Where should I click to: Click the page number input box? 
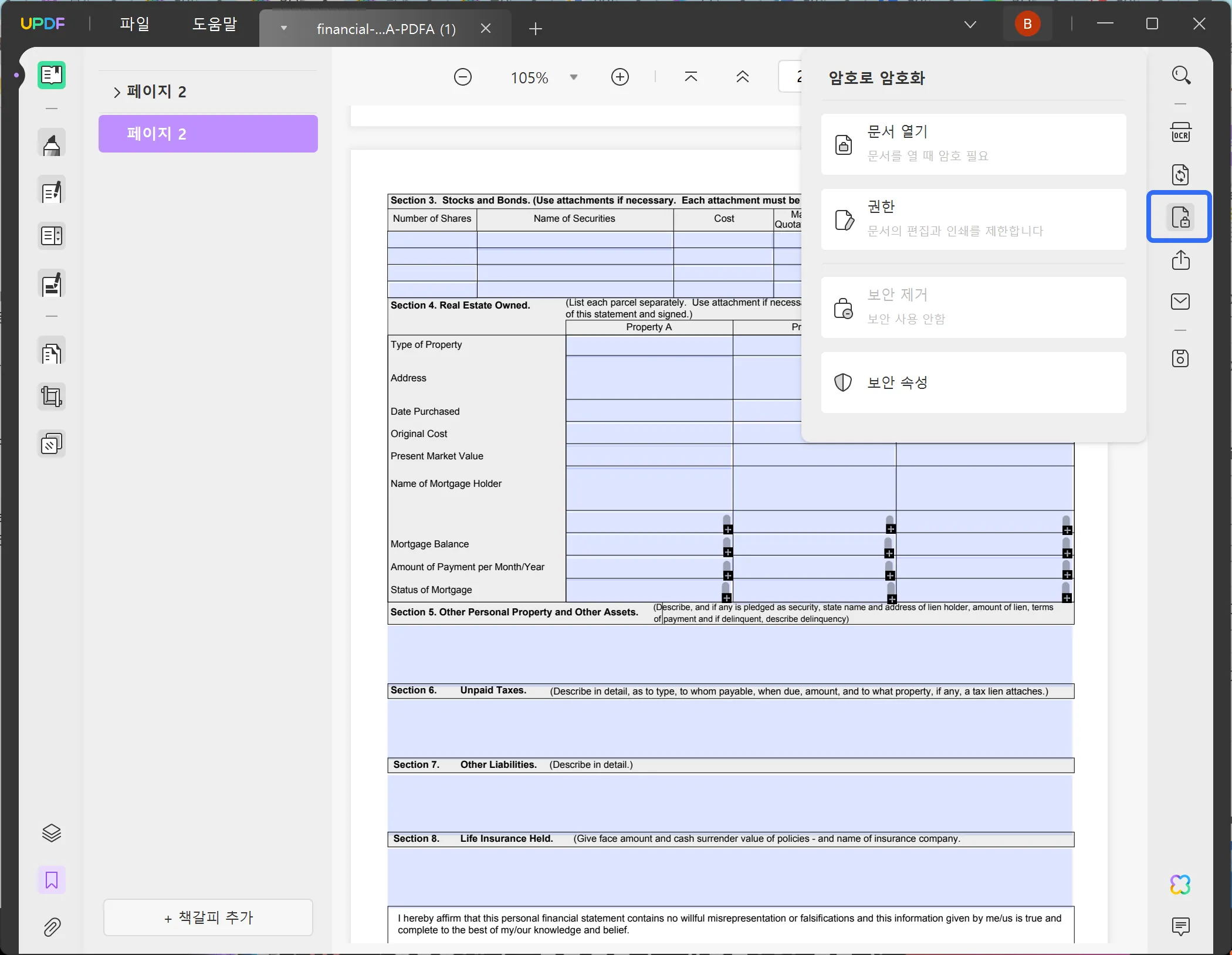pos(790,76)
